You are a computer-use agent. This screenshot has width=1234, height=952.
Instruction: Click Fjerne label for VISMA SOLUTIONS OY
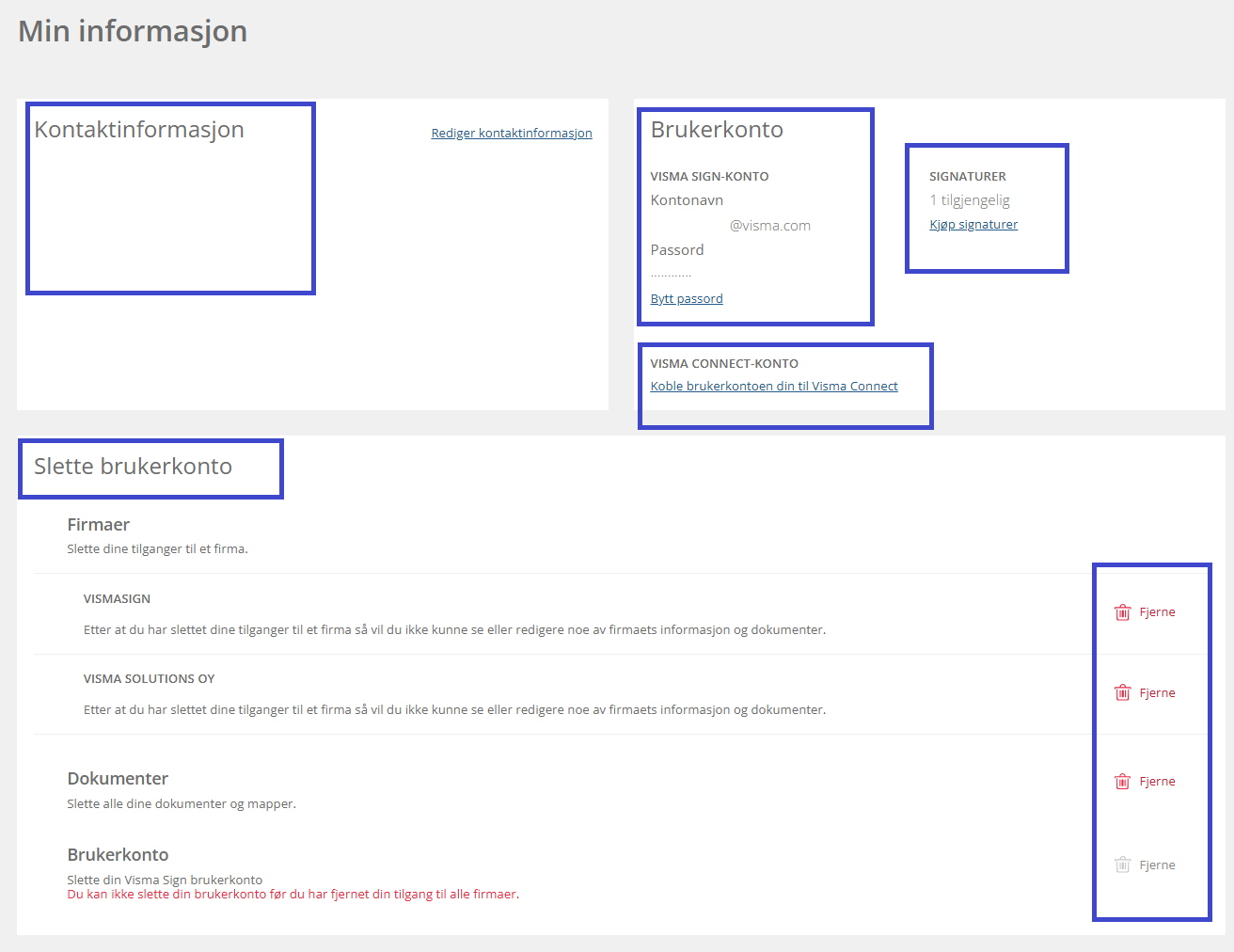tap(1157, 693)
